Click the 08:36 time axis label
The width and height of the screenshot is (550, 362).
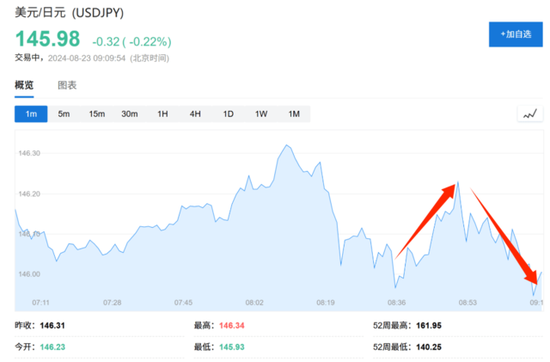[x=396, y=302]
